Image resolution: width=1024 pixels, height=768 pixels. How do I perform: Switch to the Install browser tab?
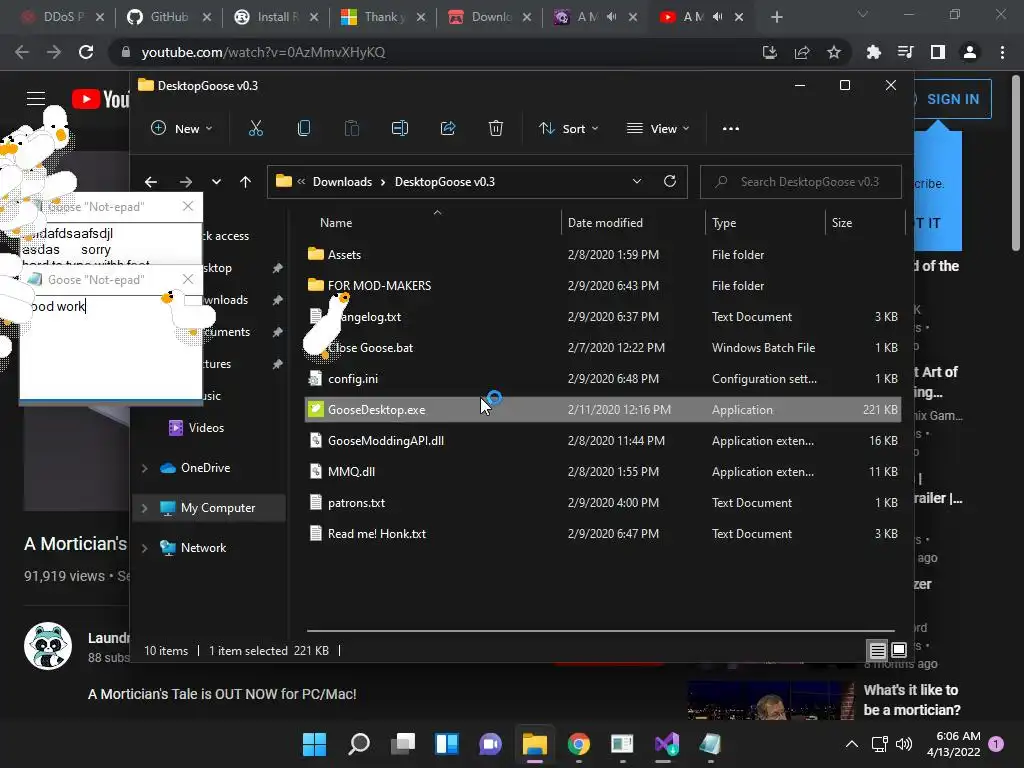coord(277,17)
